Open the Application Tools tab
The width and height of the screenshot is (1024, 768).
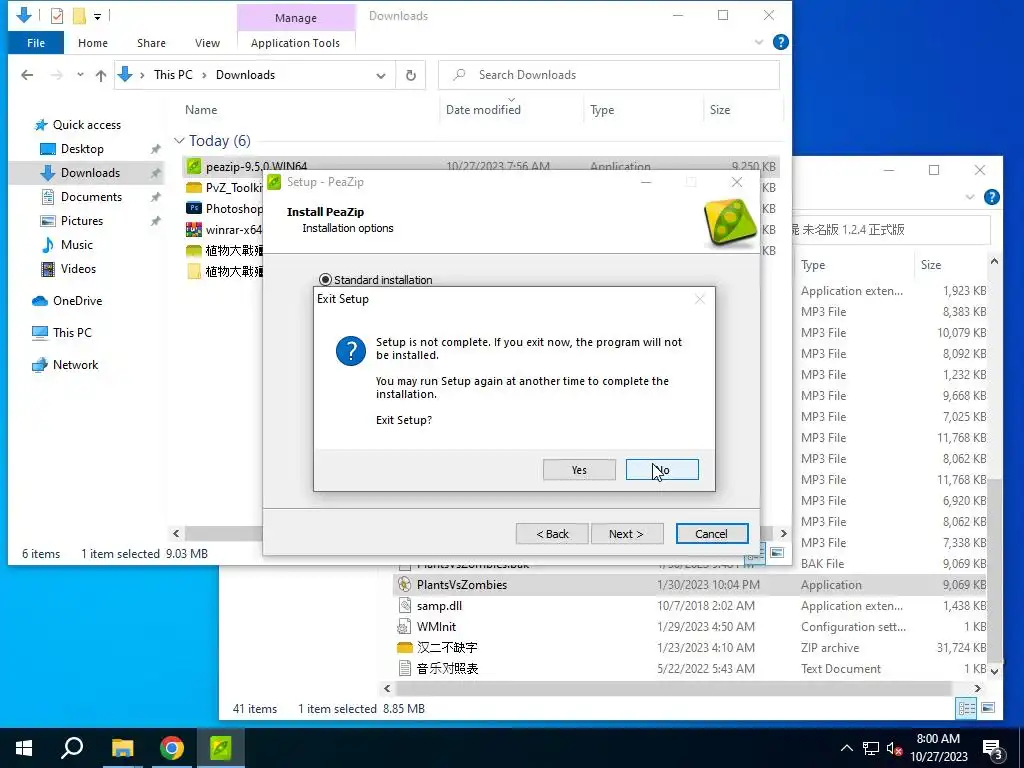tap(295, 43)
